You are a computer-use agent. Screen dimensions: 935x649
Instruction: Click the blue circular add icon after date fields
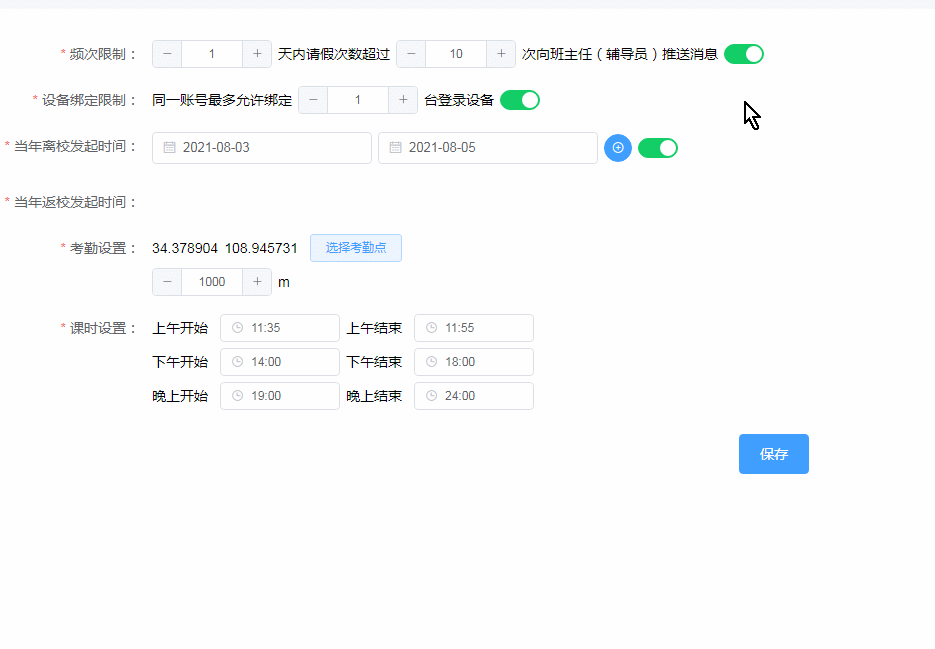617,147
